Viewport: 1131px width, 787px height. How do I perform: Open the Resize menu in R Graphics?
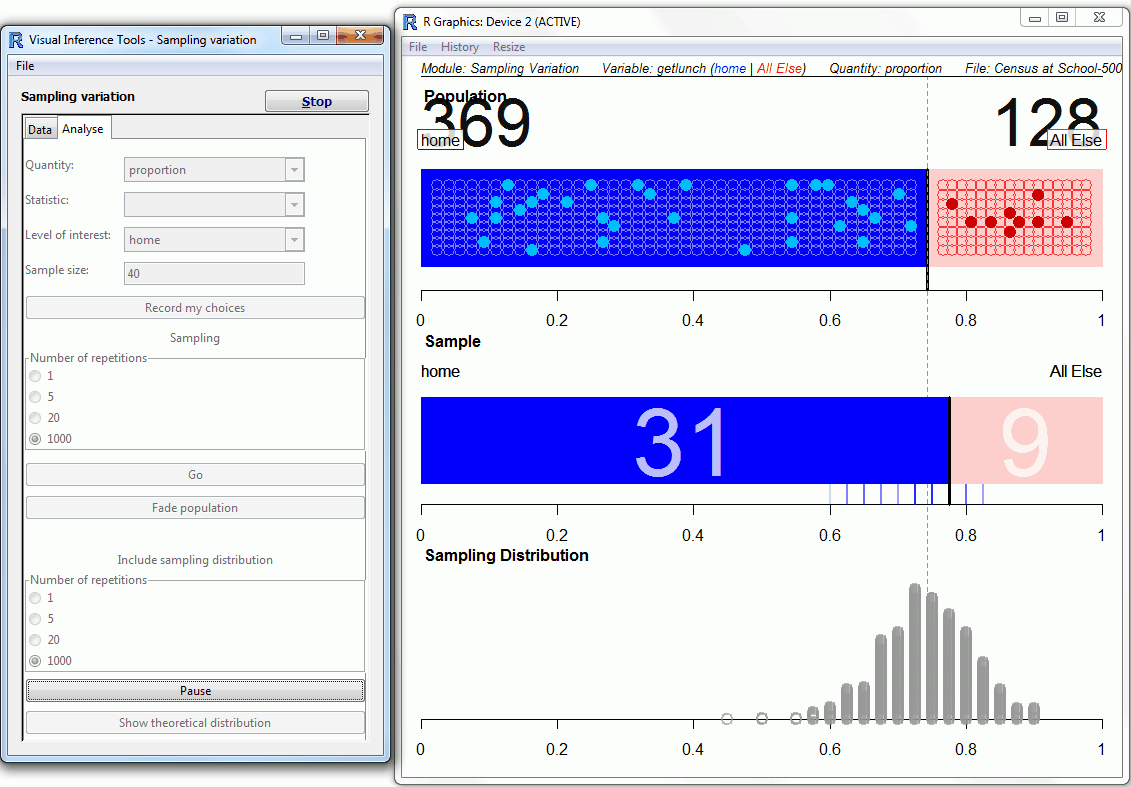pyautogui.click(x=508, y=47)
